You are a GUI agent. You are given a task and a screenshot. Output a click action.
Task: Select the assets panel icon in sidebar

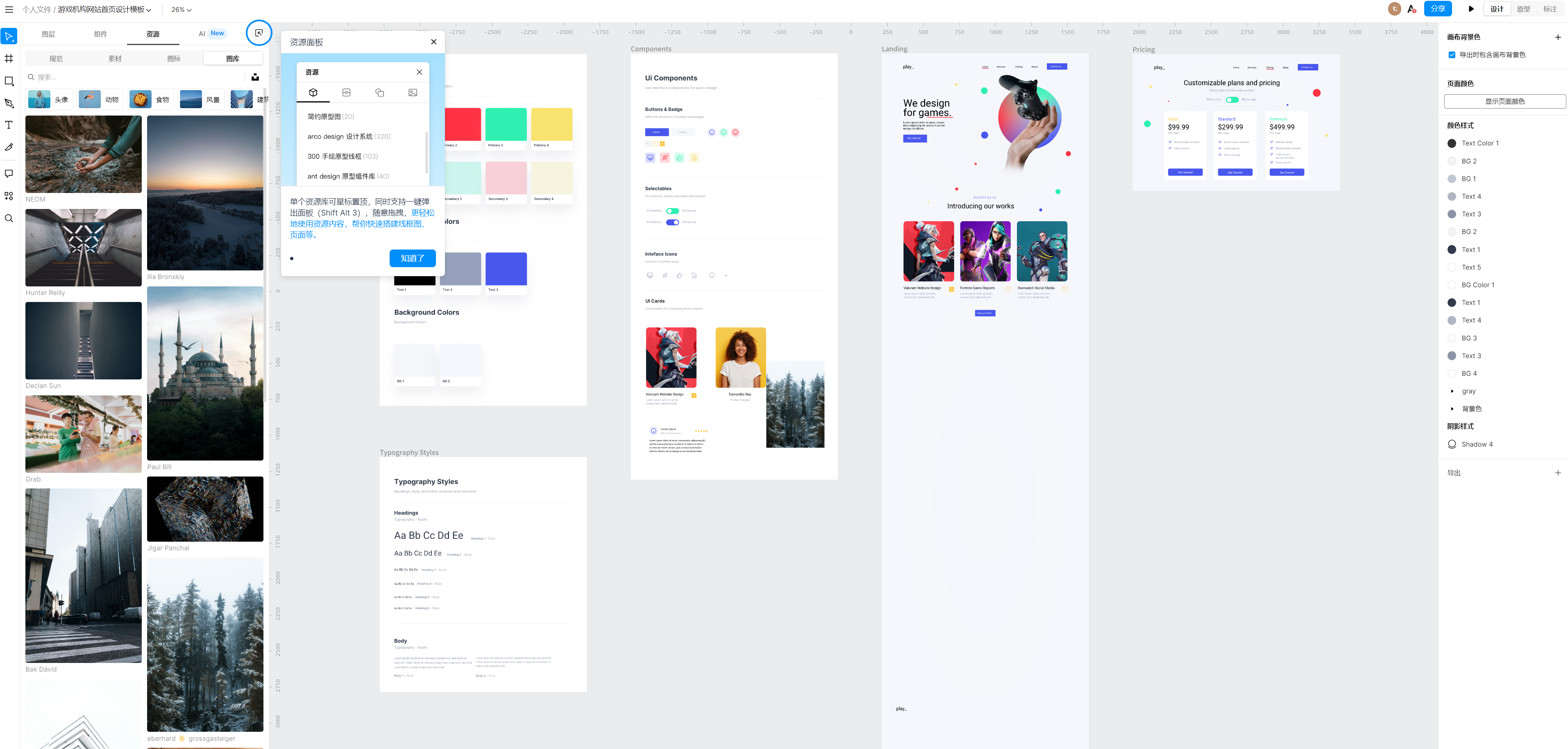click(x=11, y=196)
